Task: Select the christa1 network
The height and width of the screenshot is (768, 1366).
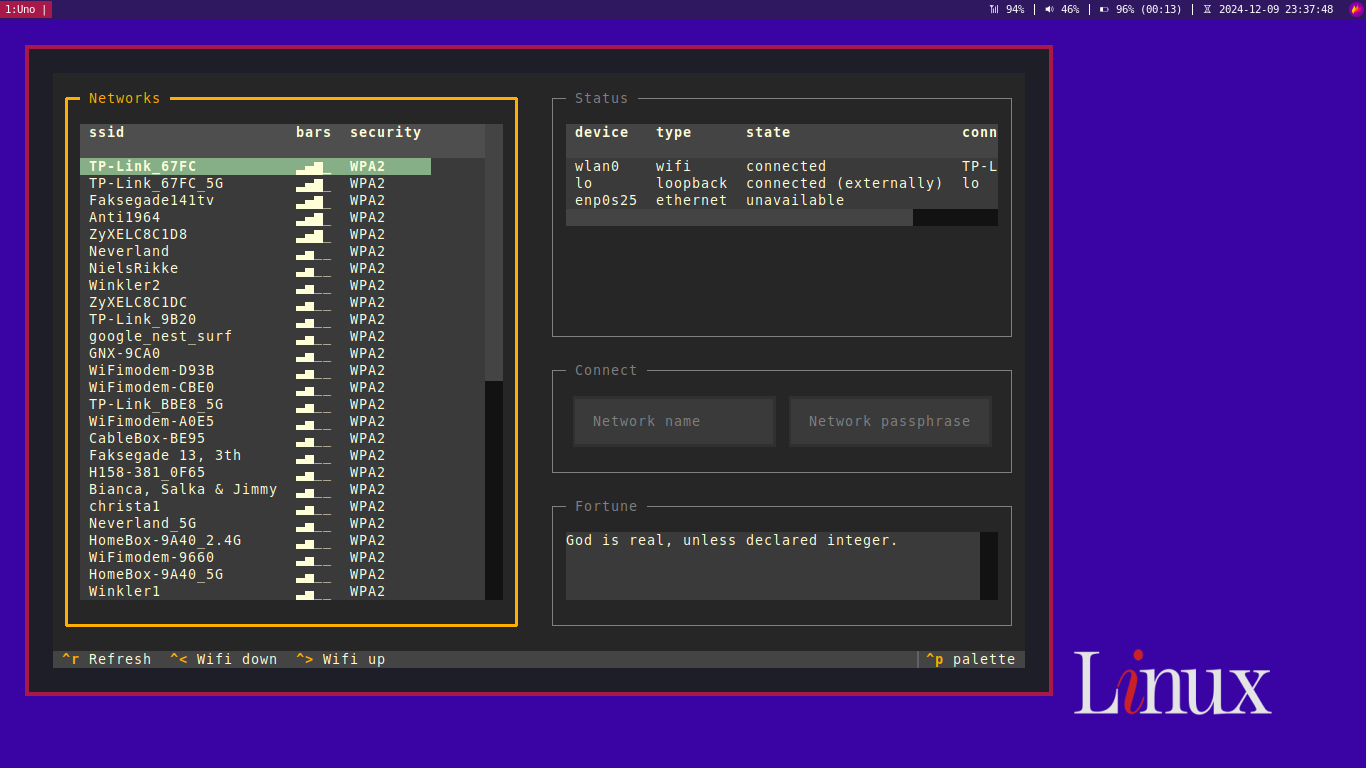Action: [x=255, y=506]
